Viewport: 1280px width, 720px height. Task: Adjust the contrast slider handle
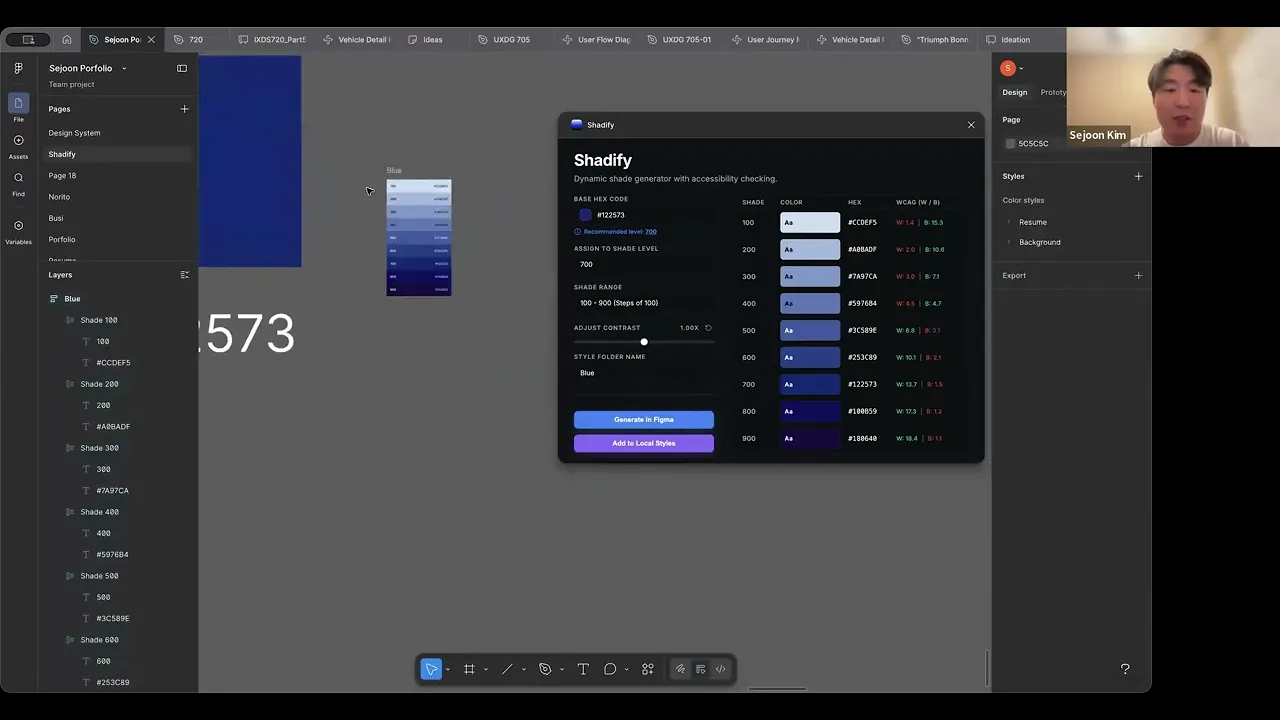click(644, 342)
